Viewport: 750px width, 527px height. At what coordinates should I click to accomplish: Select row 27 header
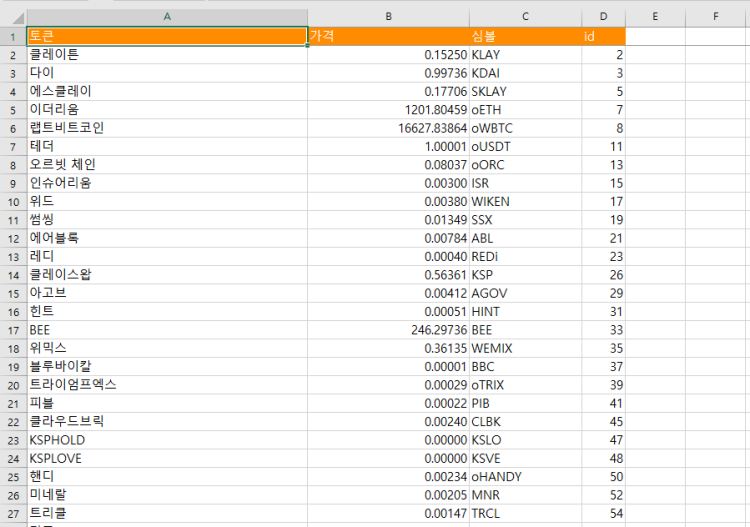(13, 514)
